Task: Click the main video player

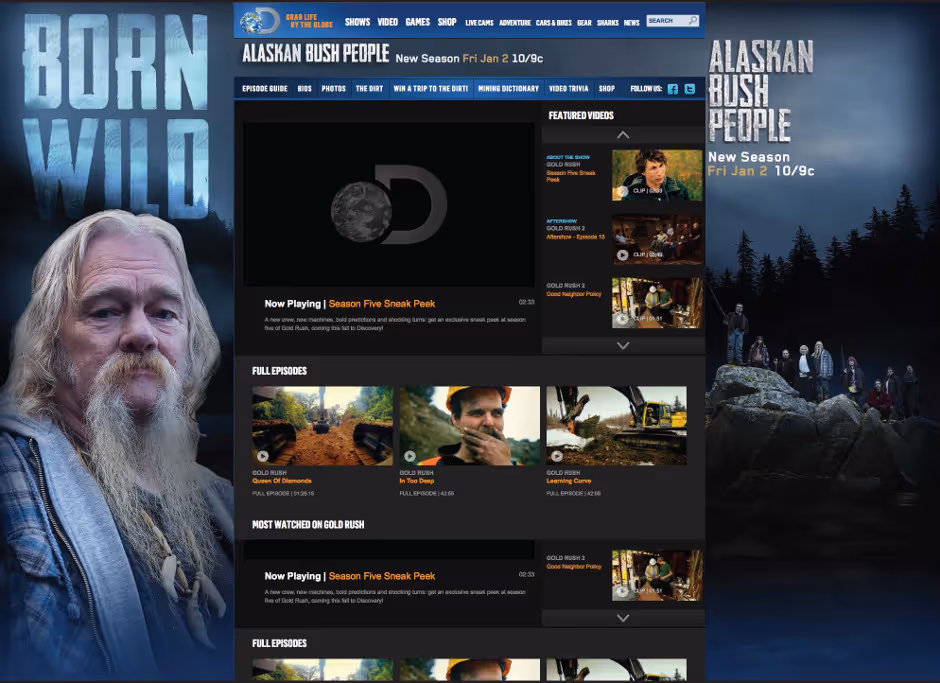Action: coord(388,204)
